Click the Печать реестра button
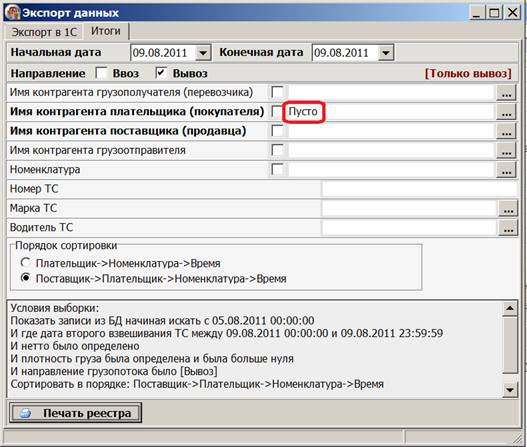This screenshot has height=447, width=527. [x=75, y=413]
